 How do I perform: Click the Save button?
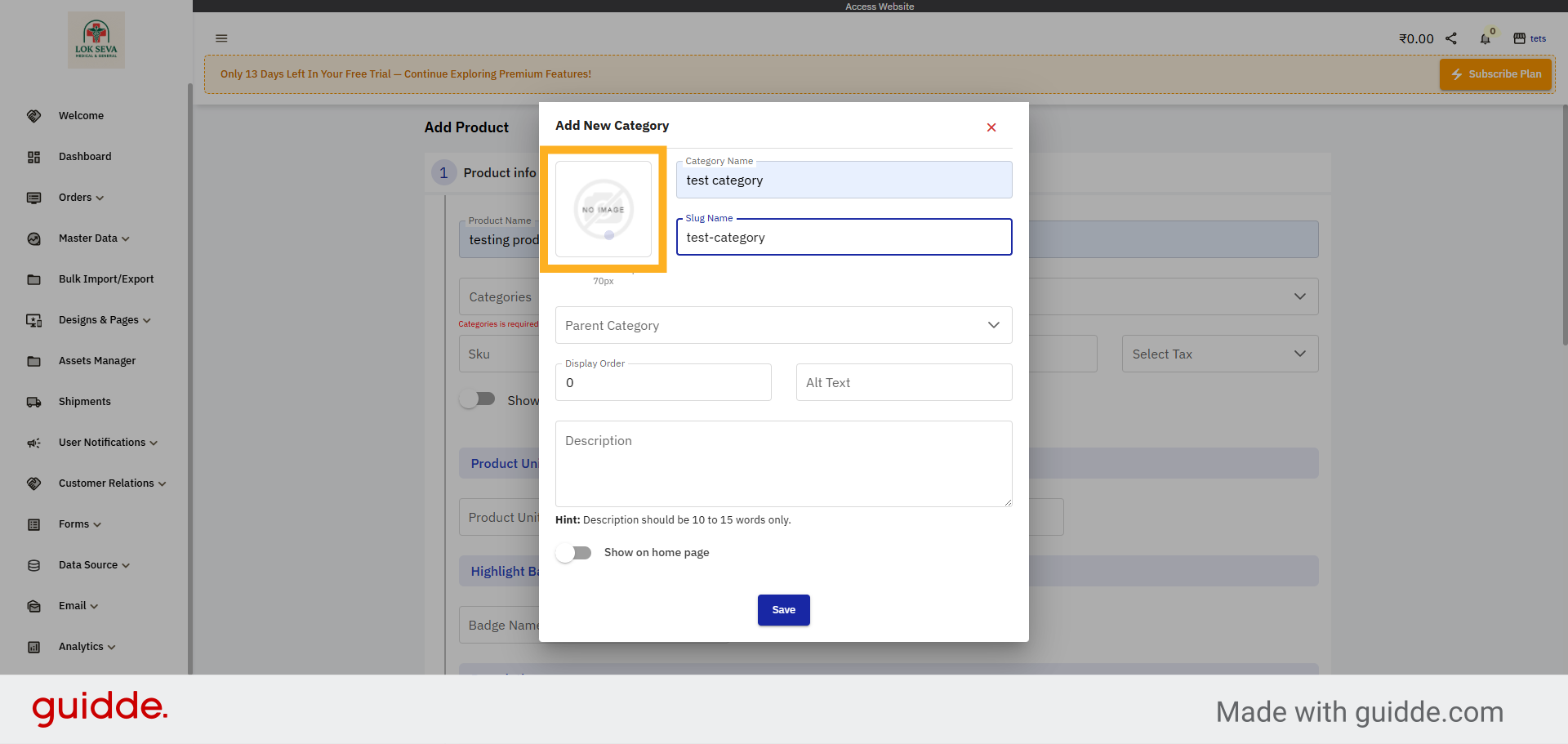(783, 610)
